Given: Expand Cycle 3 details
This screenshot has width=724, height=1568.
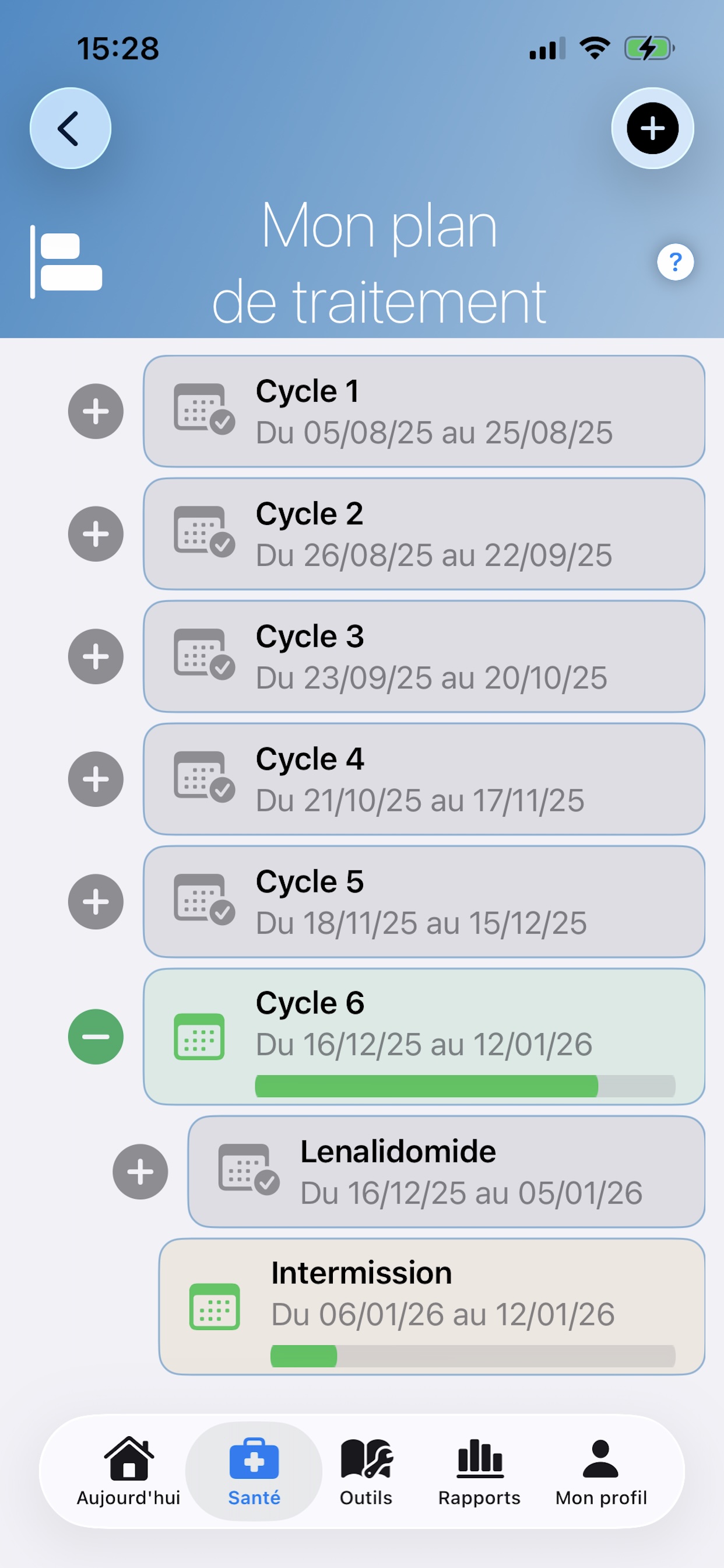Looking at the screenshot, I should pyautogui.click(x=96, y=656).
